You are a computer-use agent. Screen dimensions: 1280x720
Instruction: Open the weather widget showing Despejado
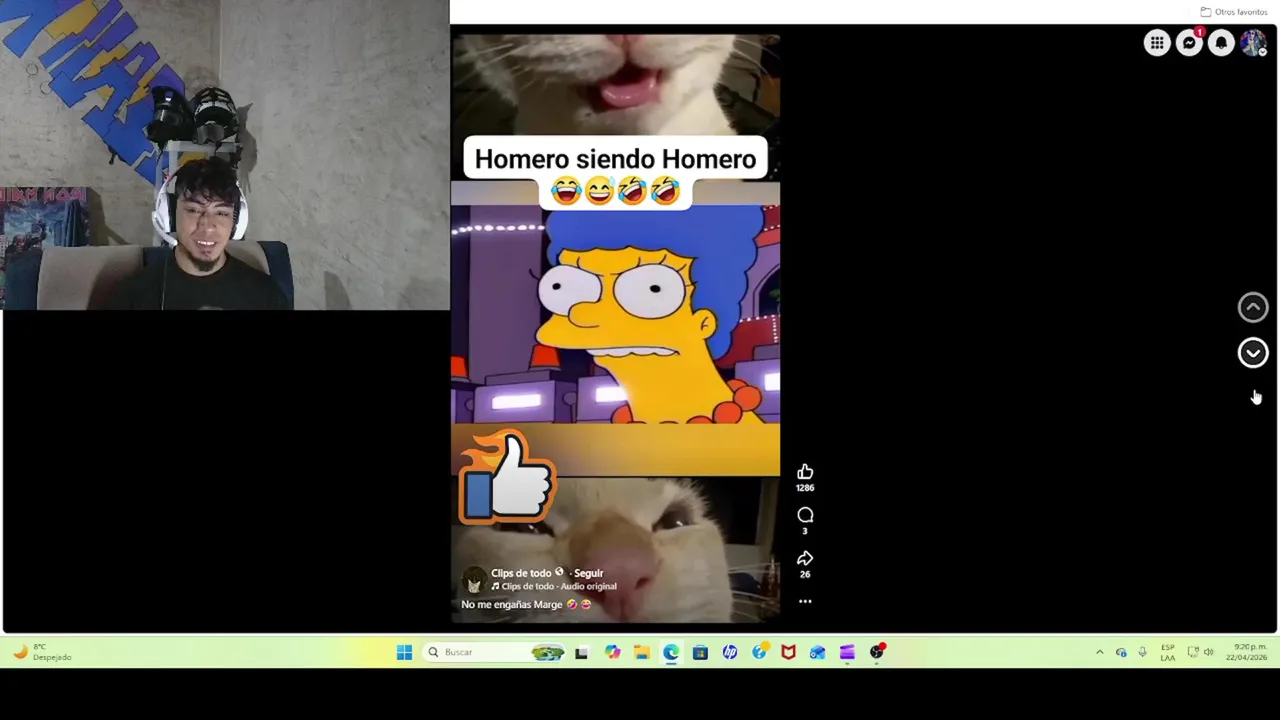coord(42,652)
